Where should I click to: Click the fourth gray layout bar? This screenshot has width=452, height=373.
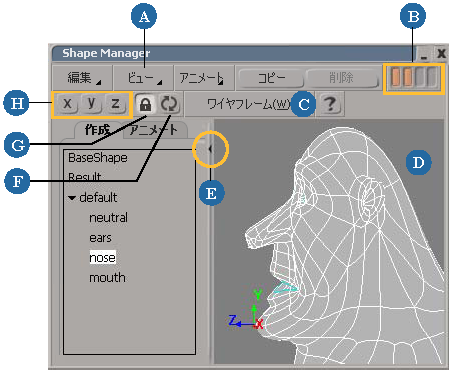pyautogui.click(x=431, y=77)
